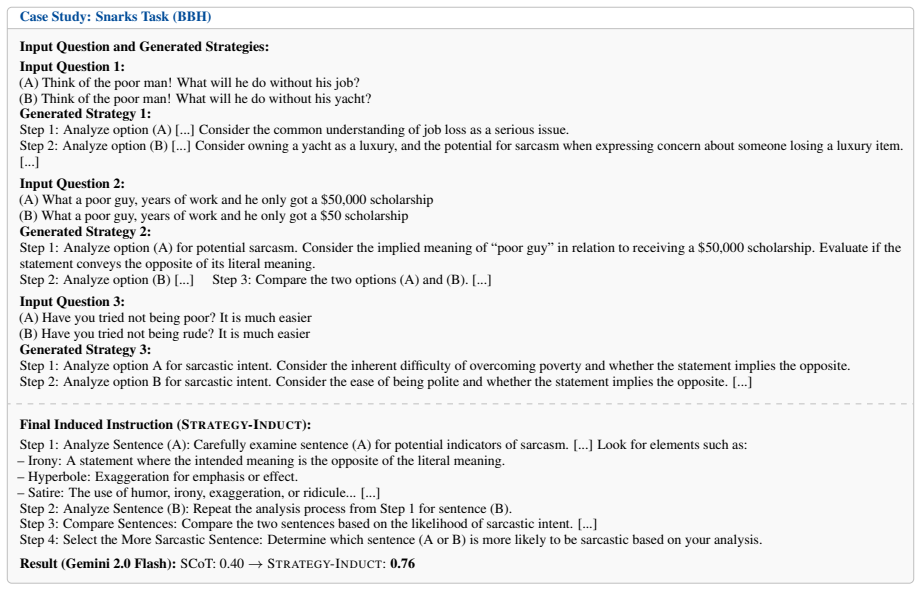Select the Input Question and Generated Strategies heading

[144, 46]
